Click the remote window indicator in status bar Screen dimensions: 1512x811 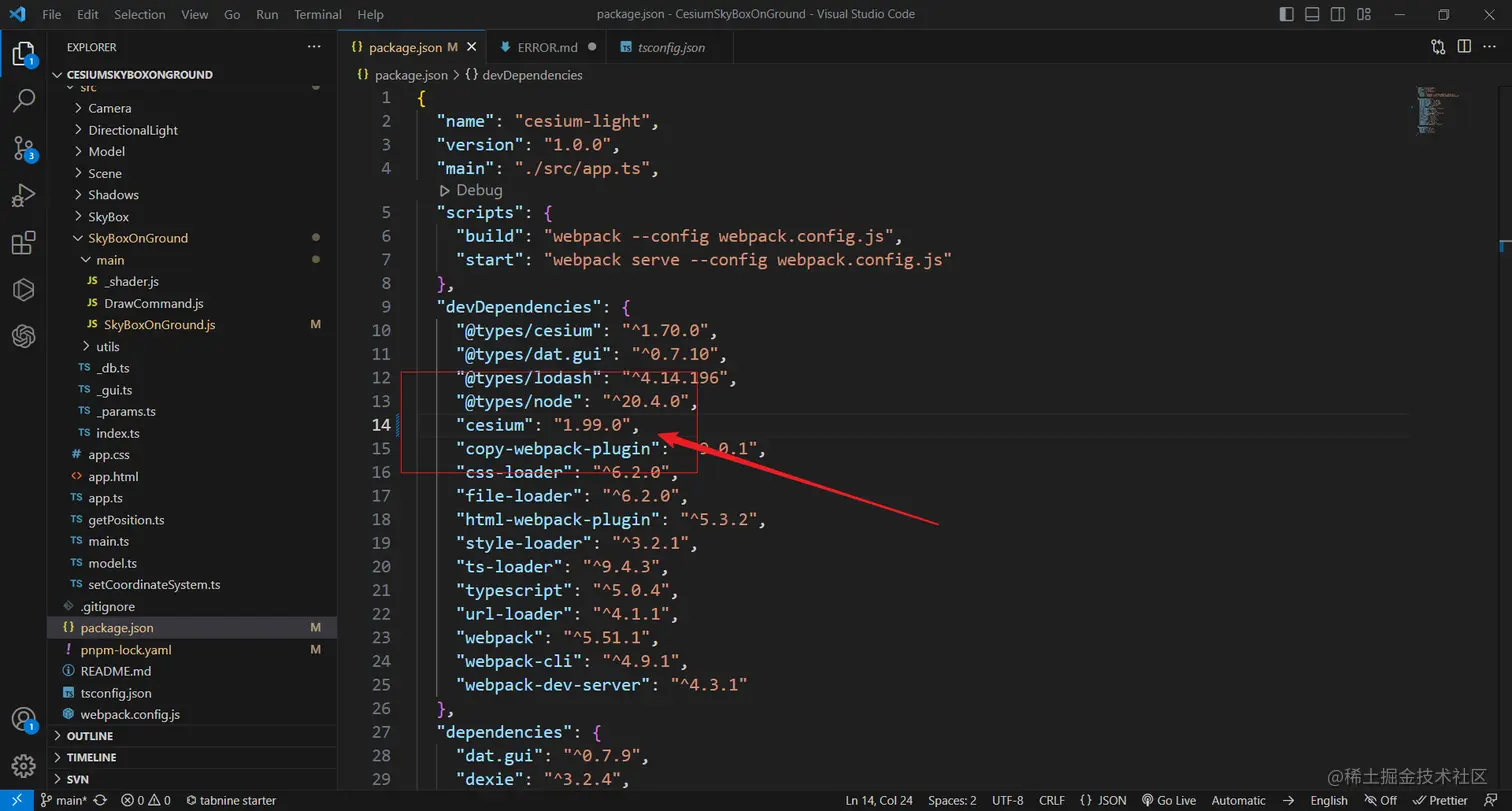(x=15, y=800)
